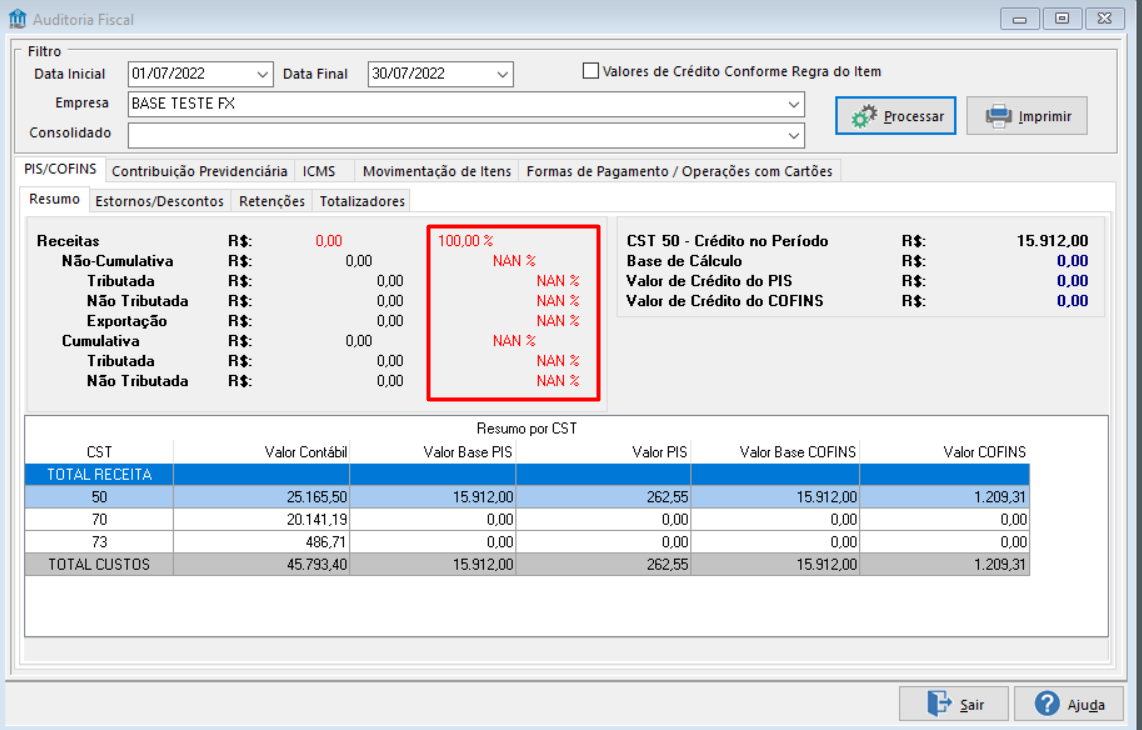Open Formas de Pagamento / Operações com Cartões tab

[x=680, y=171]
